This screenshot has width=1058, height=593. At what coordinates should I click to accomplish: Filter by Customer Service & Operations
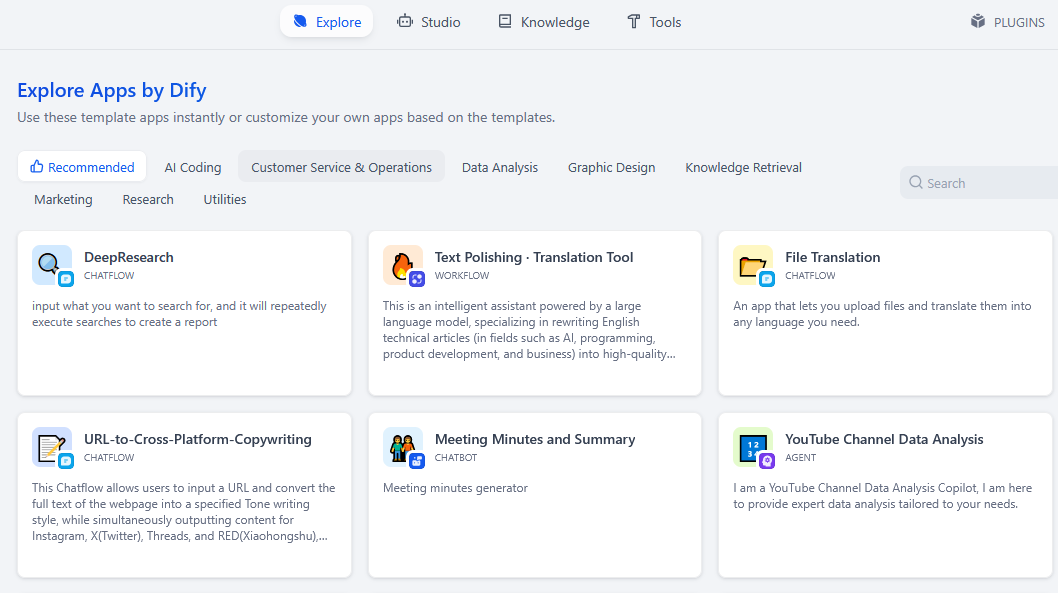(341, 167)
